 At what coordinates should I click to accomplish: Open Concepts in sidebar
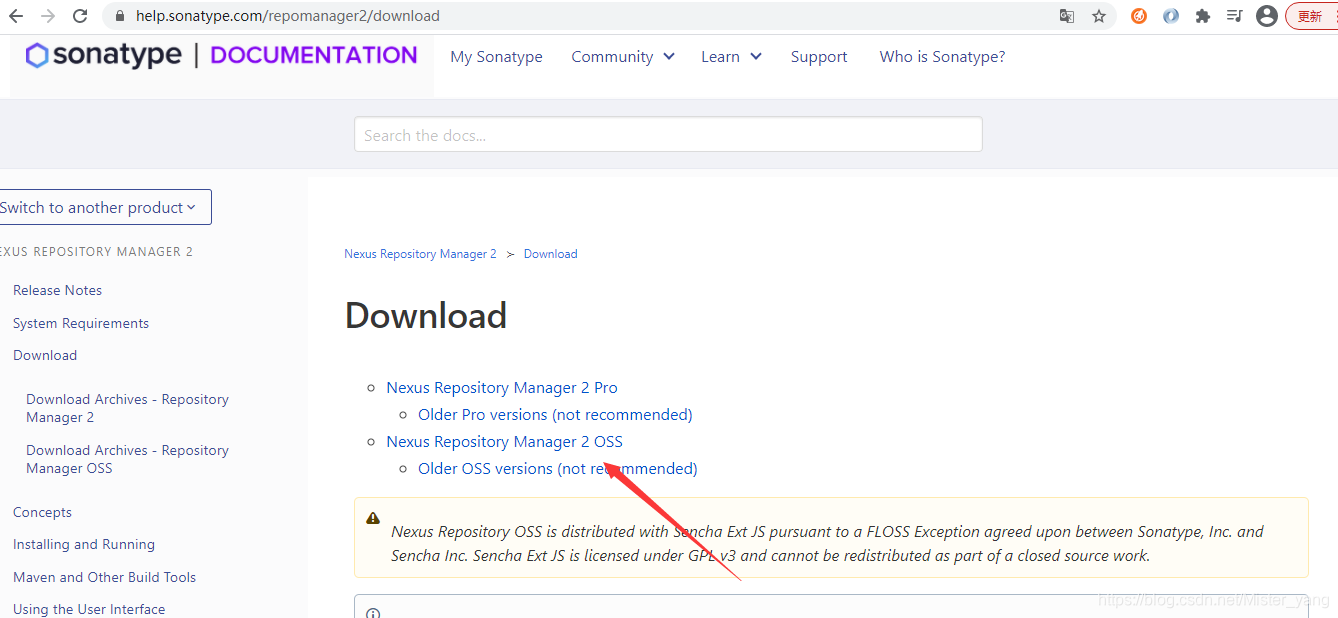42,512
